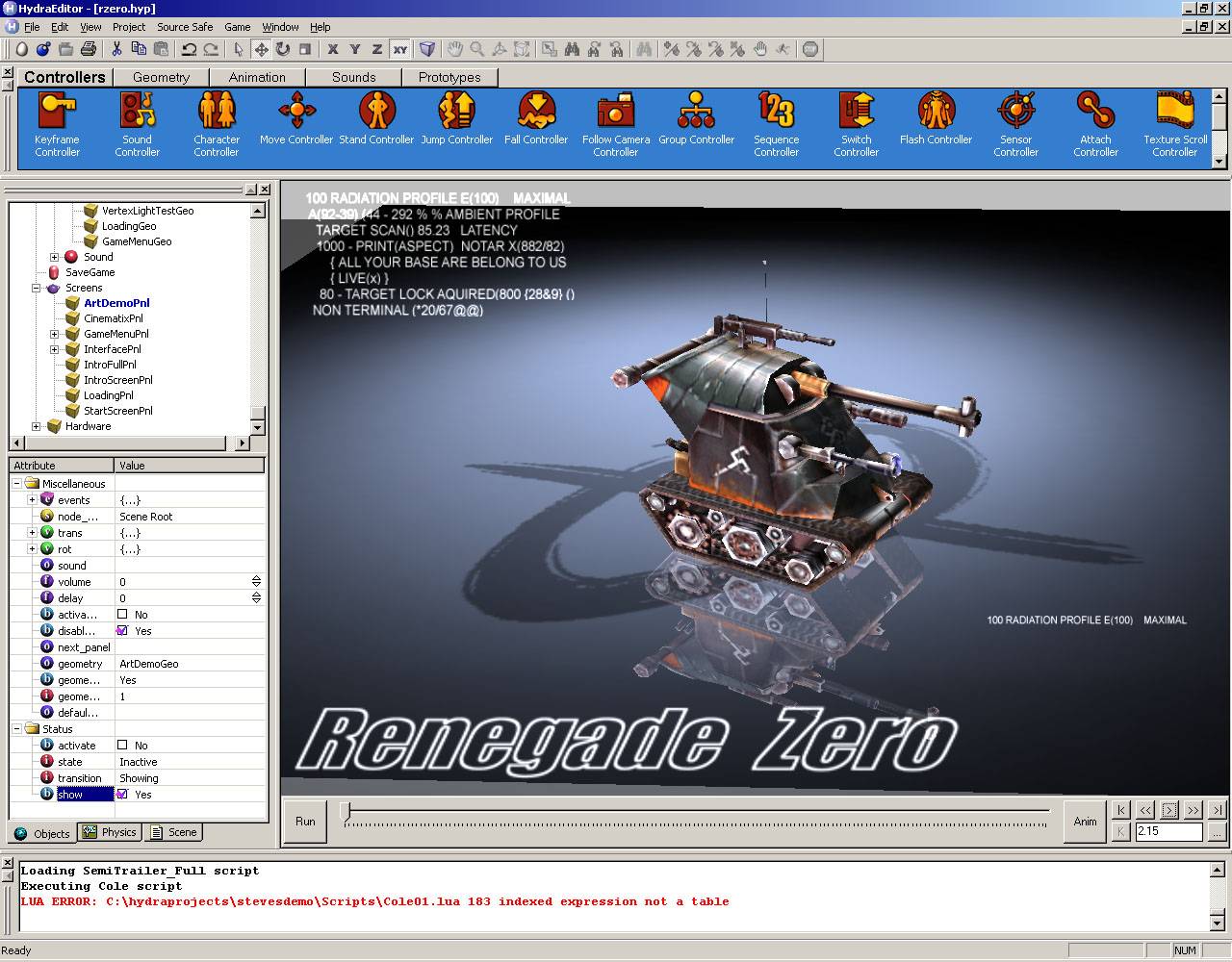
Task: Toggle the disabl... attribute checkbox
Action: (122, 631)
